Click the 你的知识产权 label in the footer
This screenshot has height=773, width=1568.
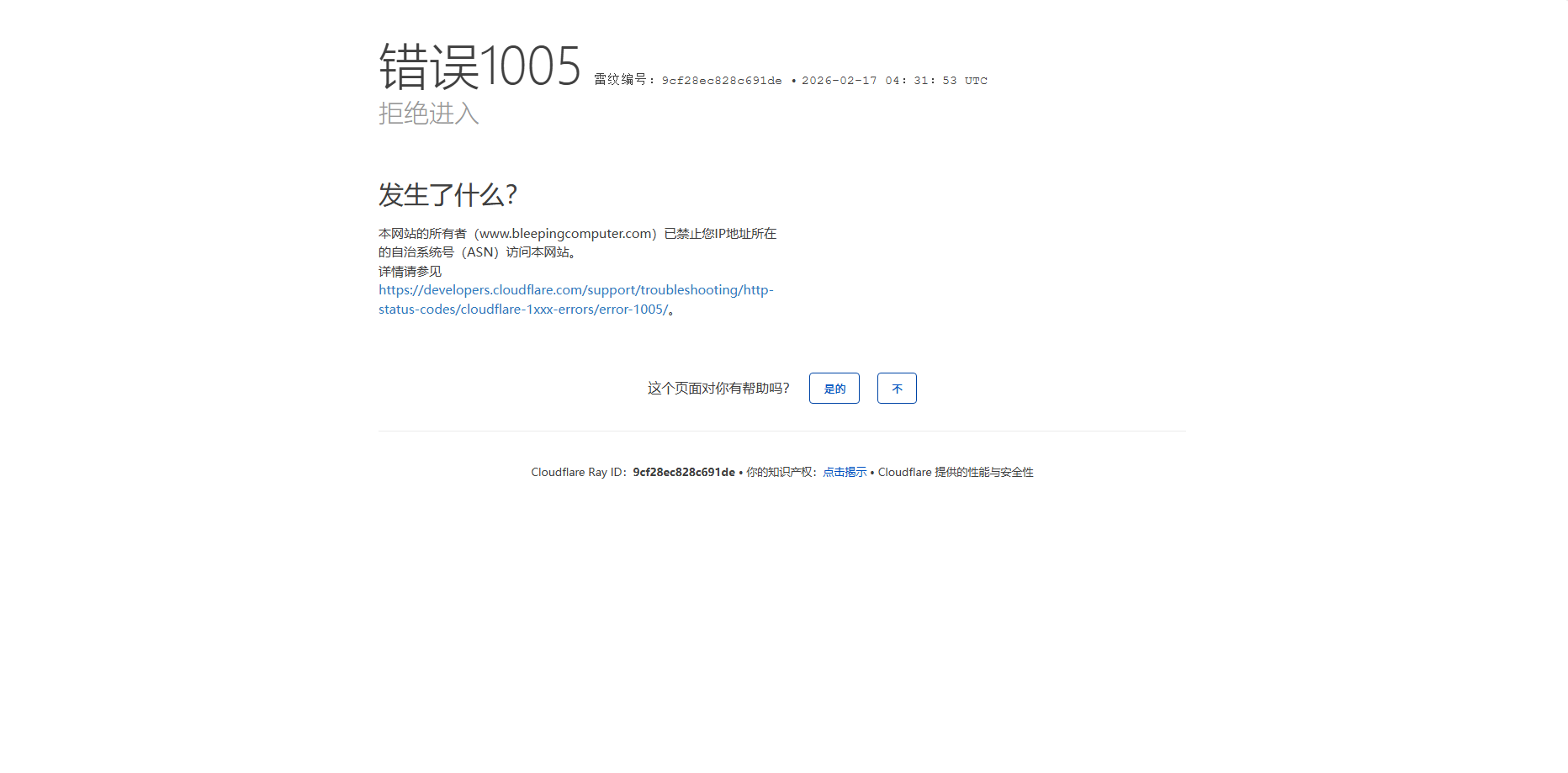click(x=779, y=473)
